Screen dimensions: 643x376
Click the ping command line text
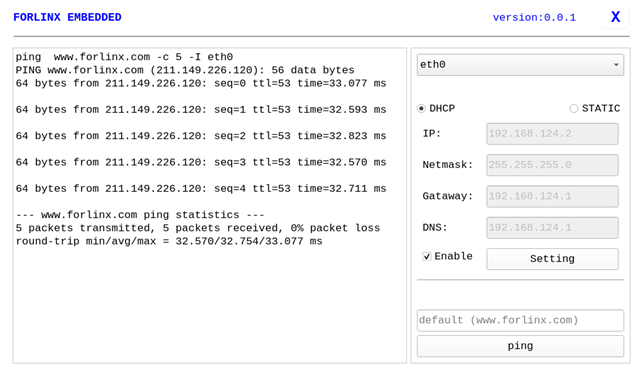(124, 57)
